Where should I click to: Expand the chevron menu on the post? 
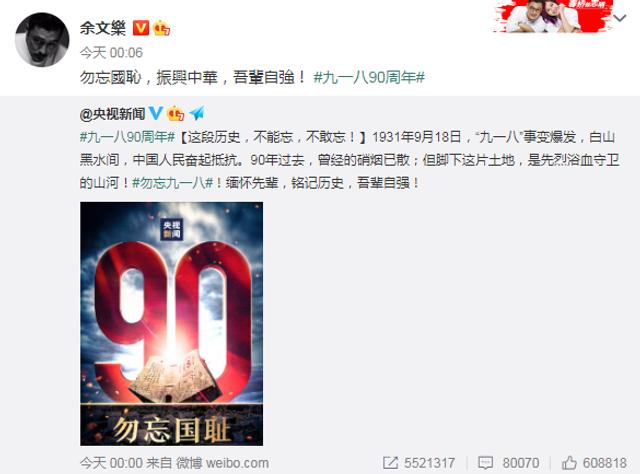(x=620, y=18)
